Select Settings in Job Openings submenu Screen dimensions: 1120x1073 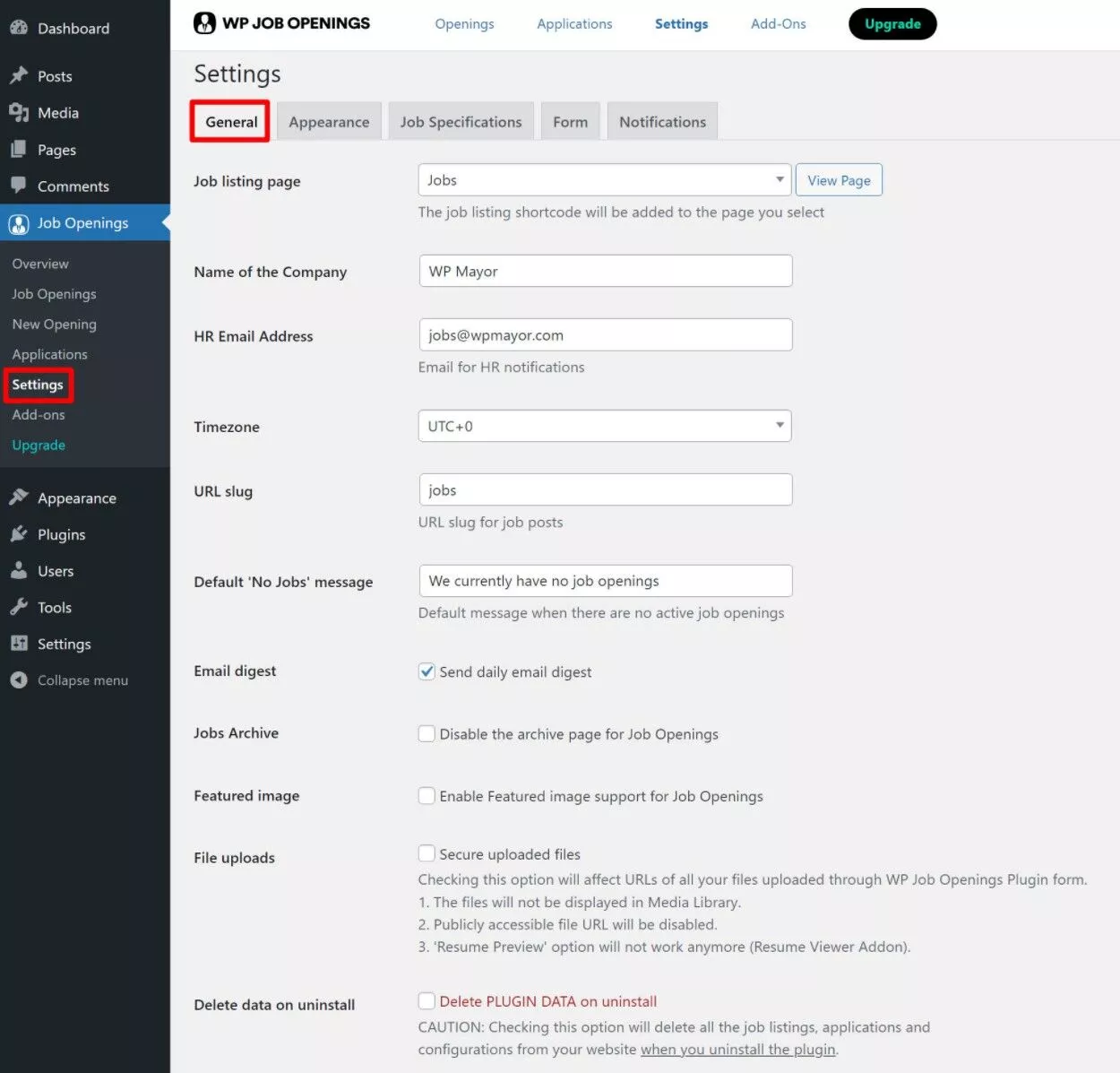click(38, 385)
